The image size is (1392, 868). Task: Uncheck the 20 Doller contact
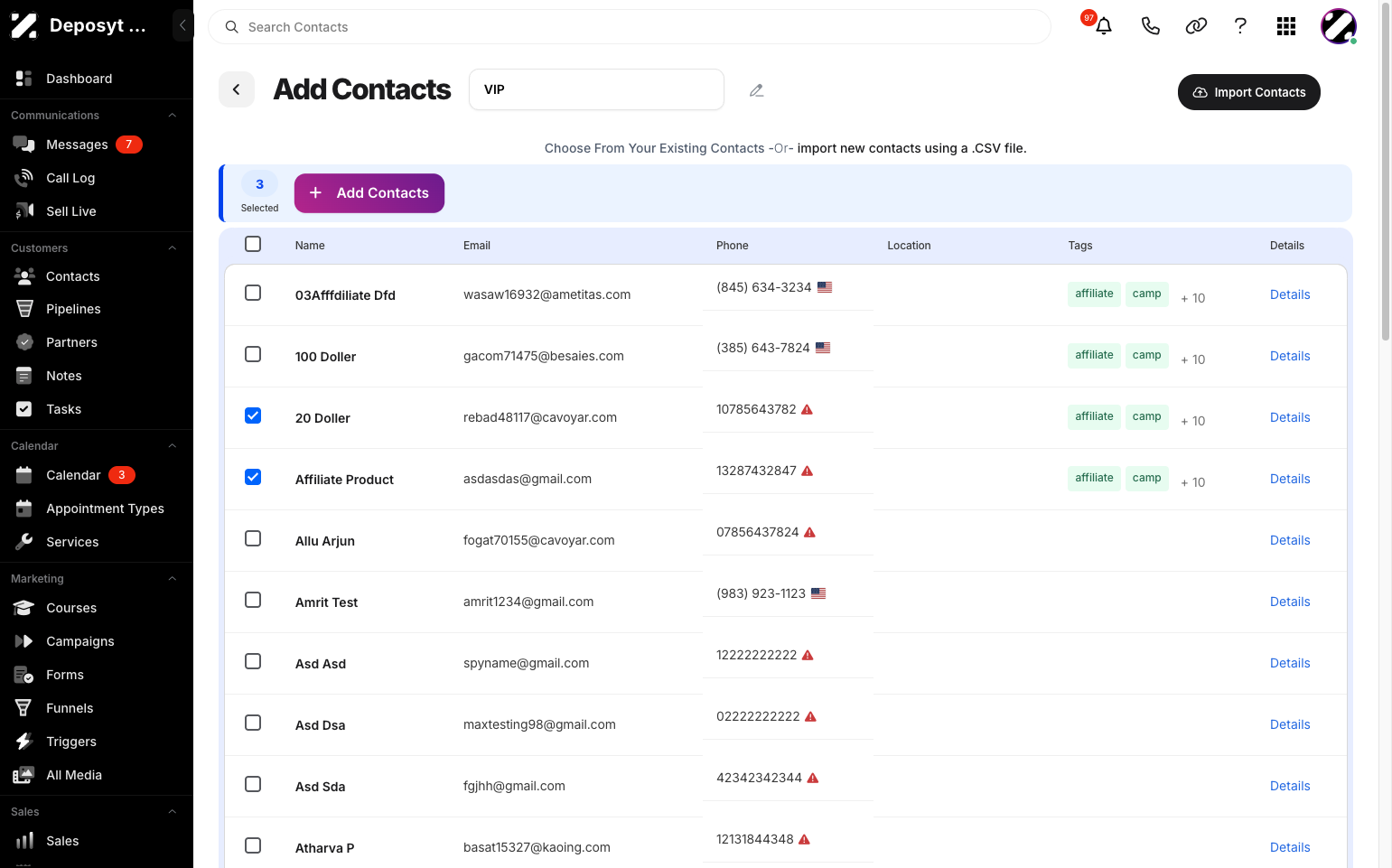pos(253,415)
